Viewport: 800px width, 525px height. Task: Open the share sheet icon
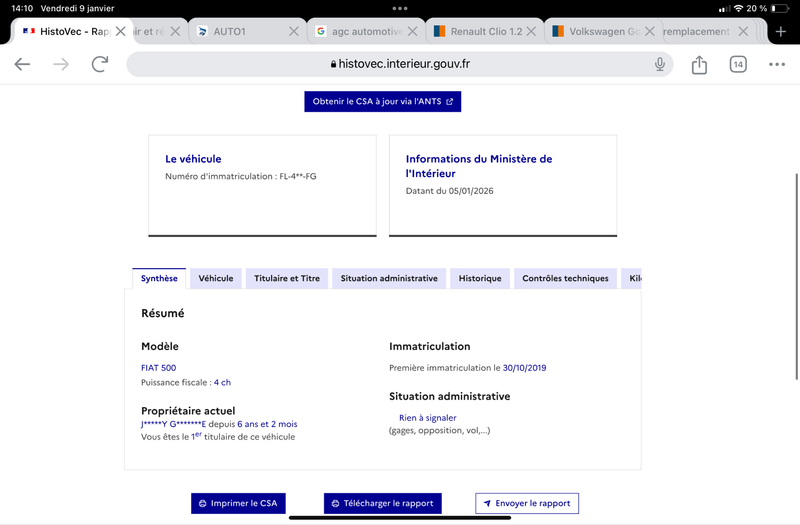click(x=699, y=64)
